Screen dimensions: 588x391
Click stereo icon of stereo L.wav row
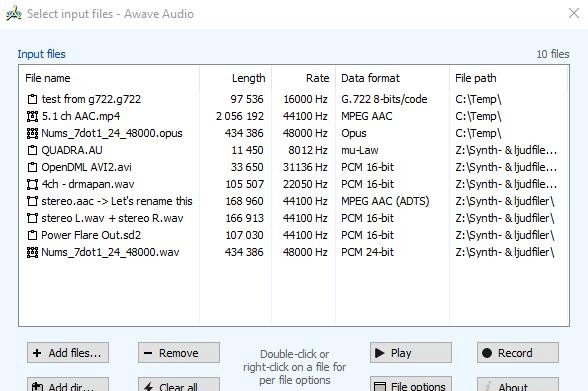[32, 218]
